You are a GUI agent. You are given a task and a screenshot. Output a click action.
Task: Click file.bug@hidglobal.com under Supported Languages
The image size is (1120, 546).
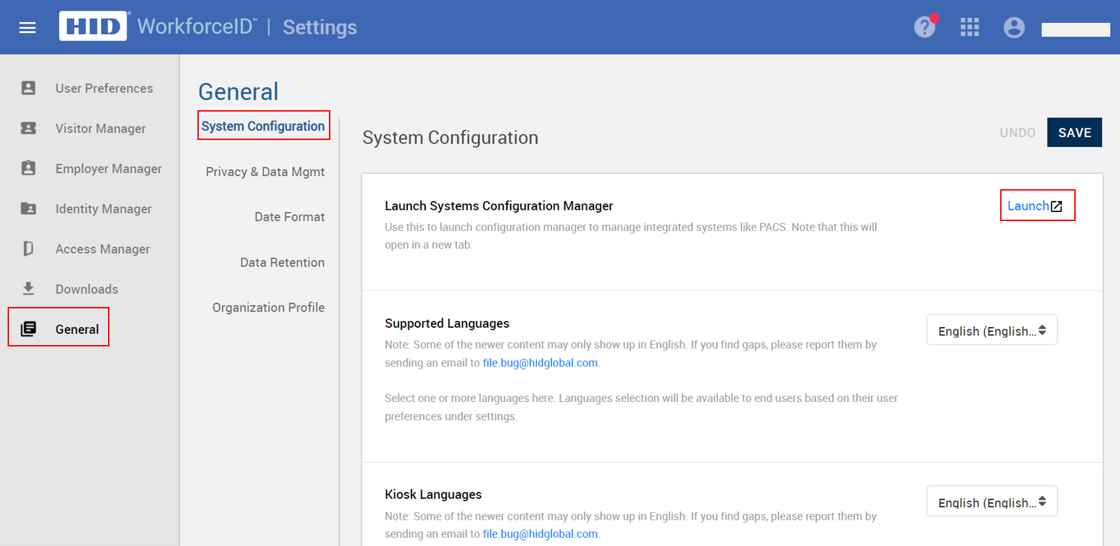541,362
